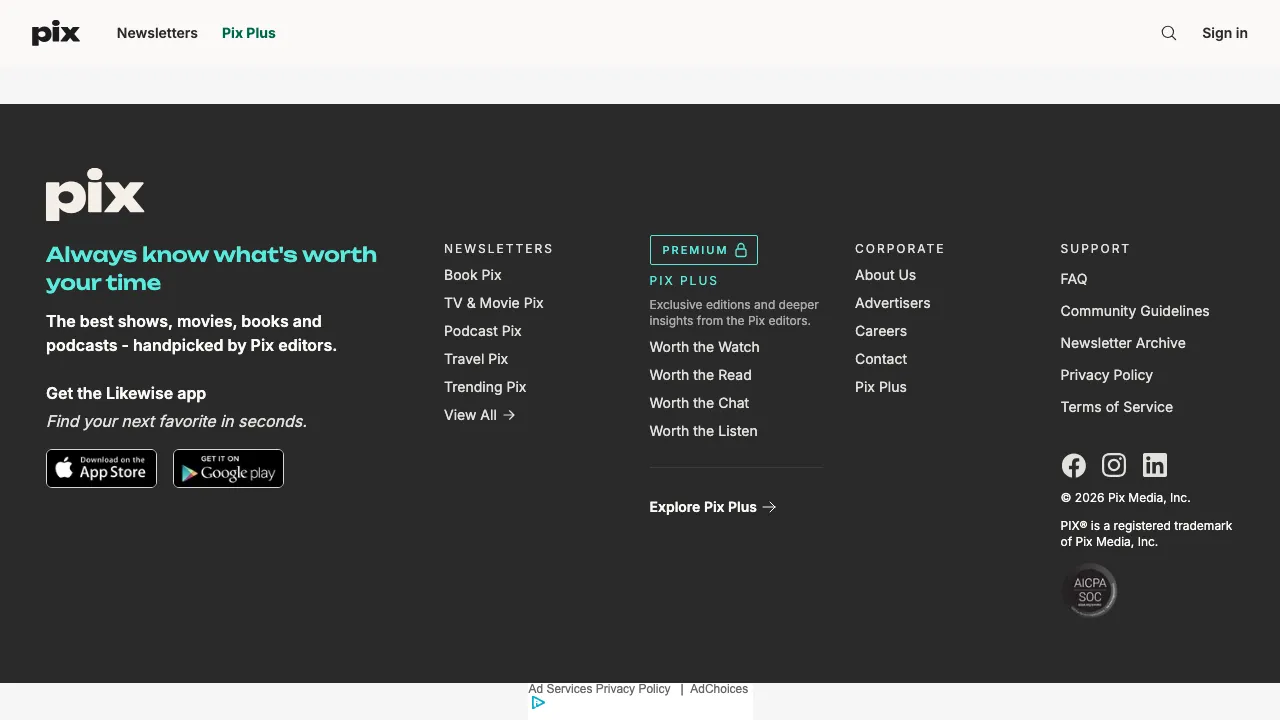Image resolution: width=1280 pixels, height=720 pixels.
Task: Open the FAQ link
Action: click(1074, 279)
